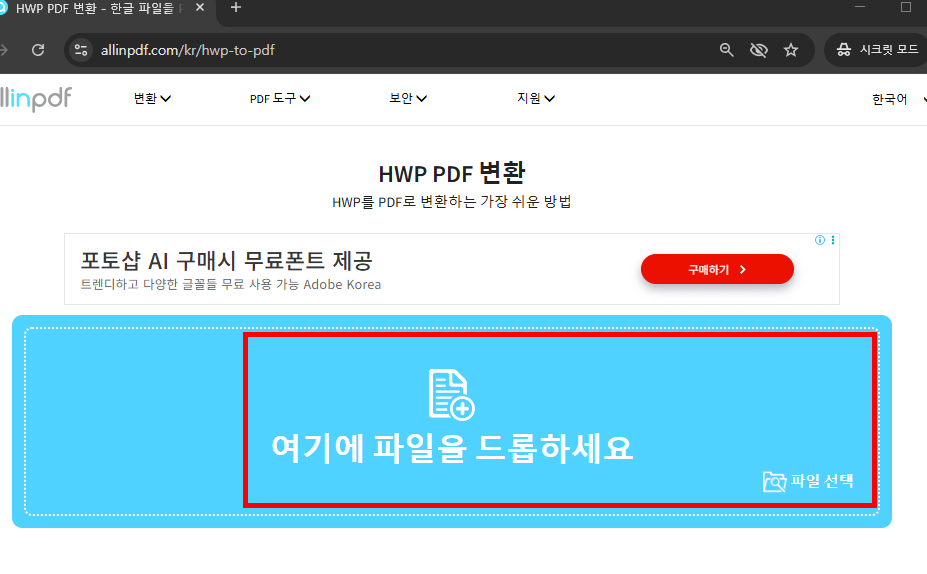Click the red 구매하기 ad button
The image size is (927, 574).
(x=717, y=270)
